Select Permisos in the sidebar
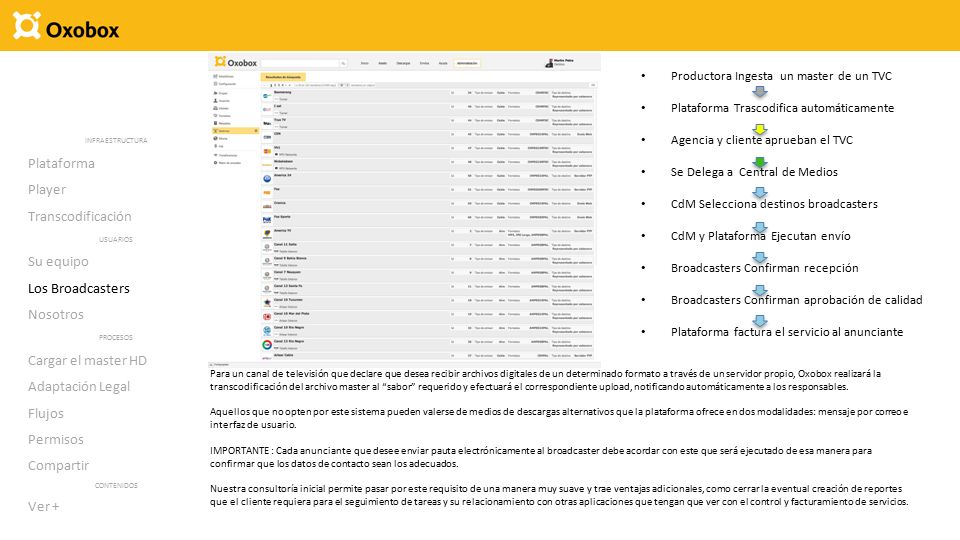 tap(56, 440)
